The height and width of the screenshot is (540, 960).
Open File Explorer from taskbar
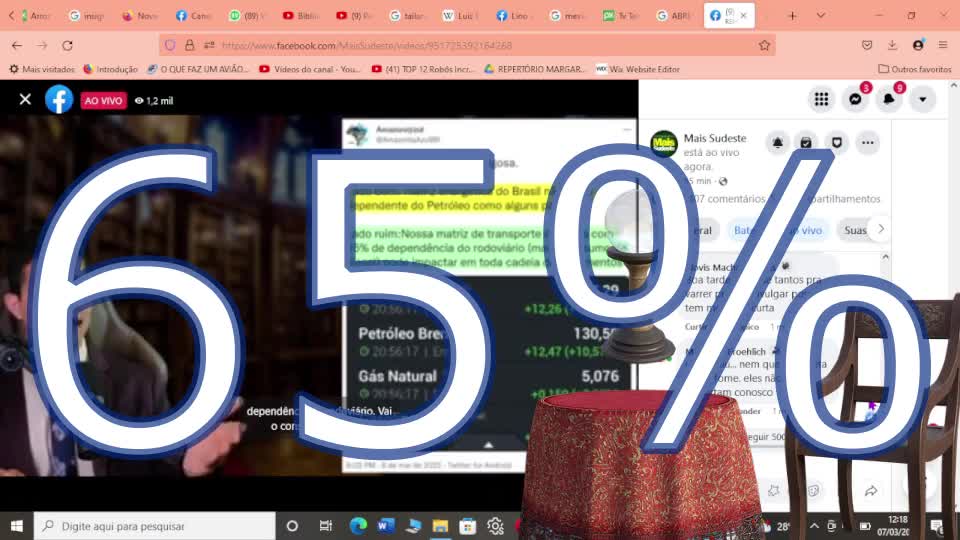(x=440, y=526)
